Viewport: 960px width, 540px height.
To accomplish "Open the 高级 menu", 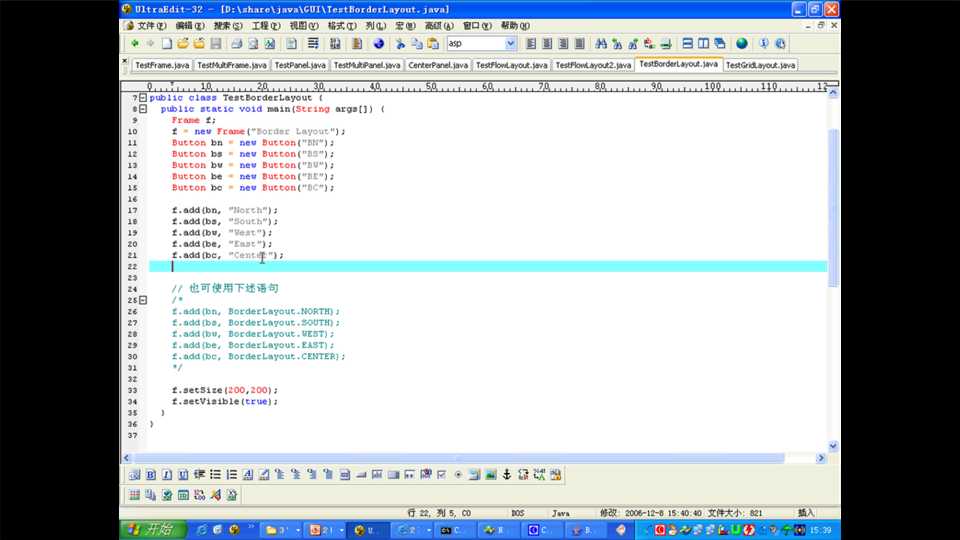I will tap(439, 26).
